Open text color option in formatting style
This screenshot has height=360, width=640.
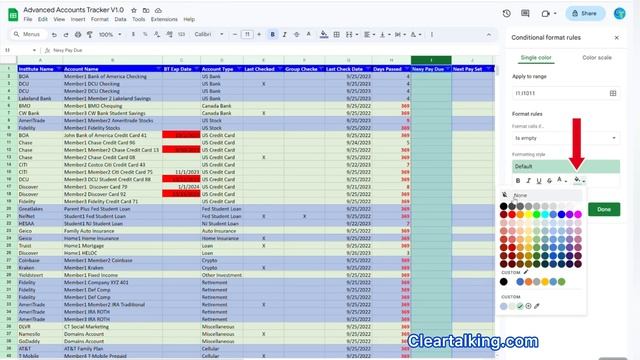click(562, 180)
